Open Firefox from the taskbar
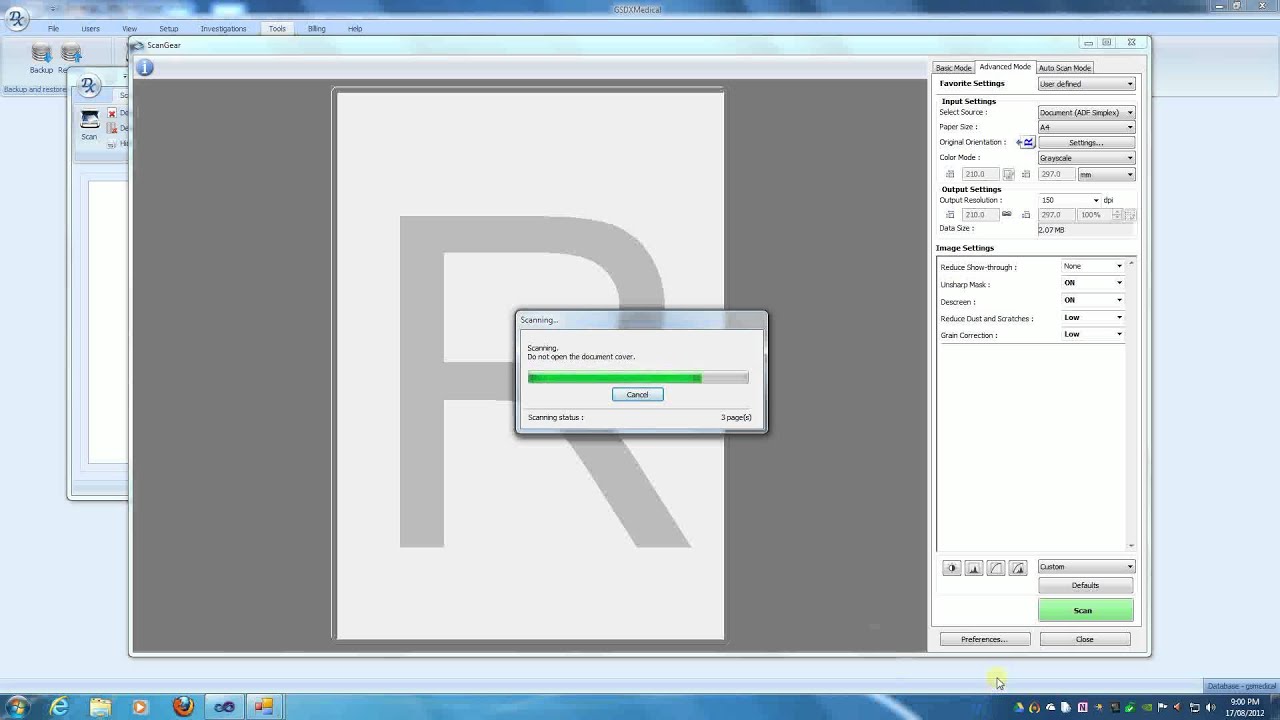1280x720 pixels. point(183,707)
